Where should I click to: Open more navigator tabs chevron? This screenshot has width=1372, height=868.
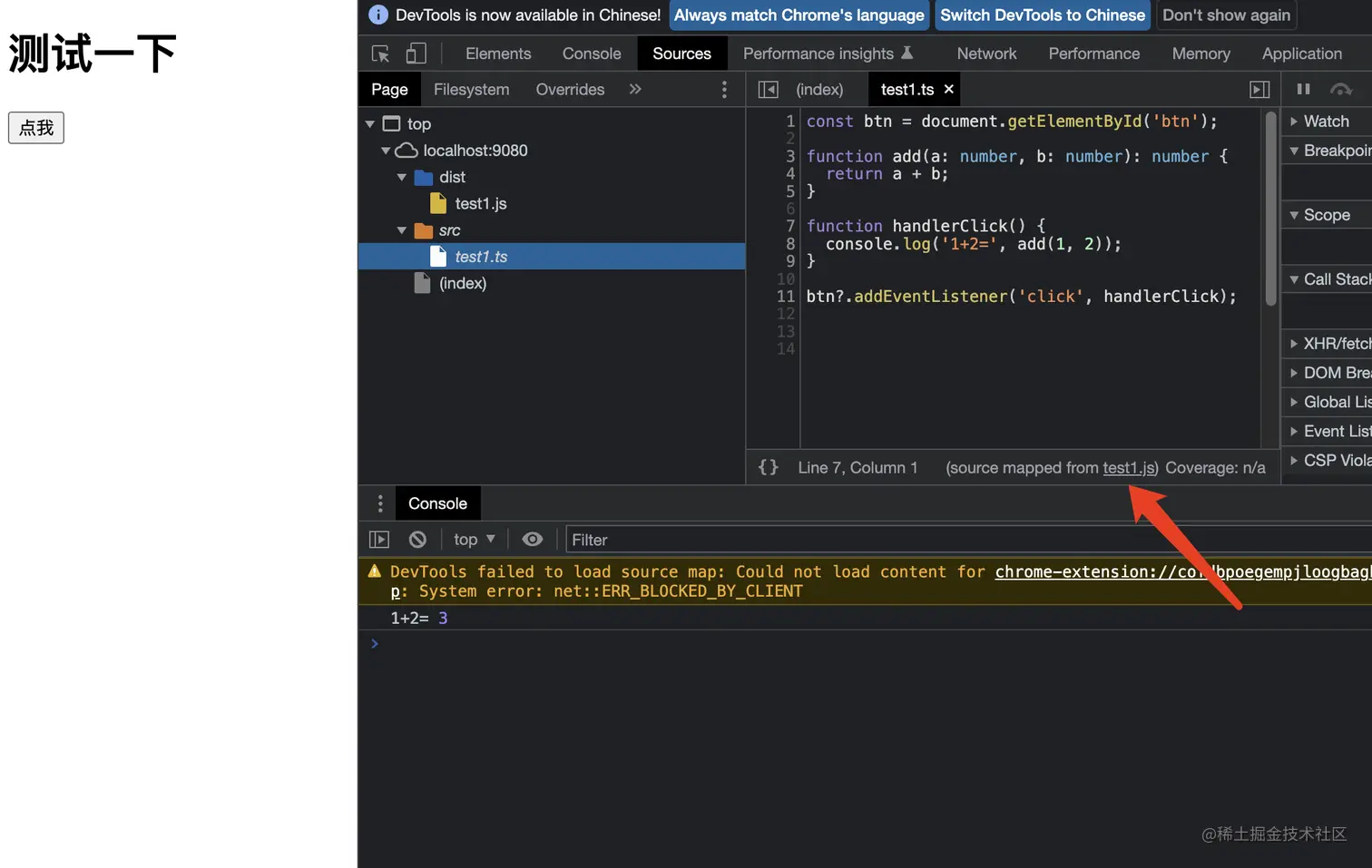click(635, 89)
